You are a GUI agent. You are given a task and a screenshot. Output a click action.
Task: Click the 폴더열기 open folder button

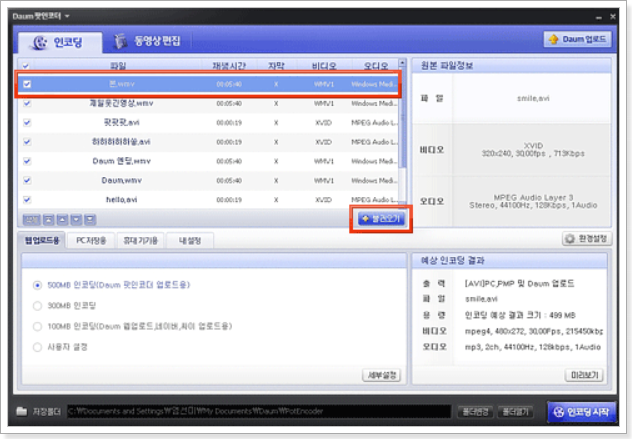tap(516, 412)
